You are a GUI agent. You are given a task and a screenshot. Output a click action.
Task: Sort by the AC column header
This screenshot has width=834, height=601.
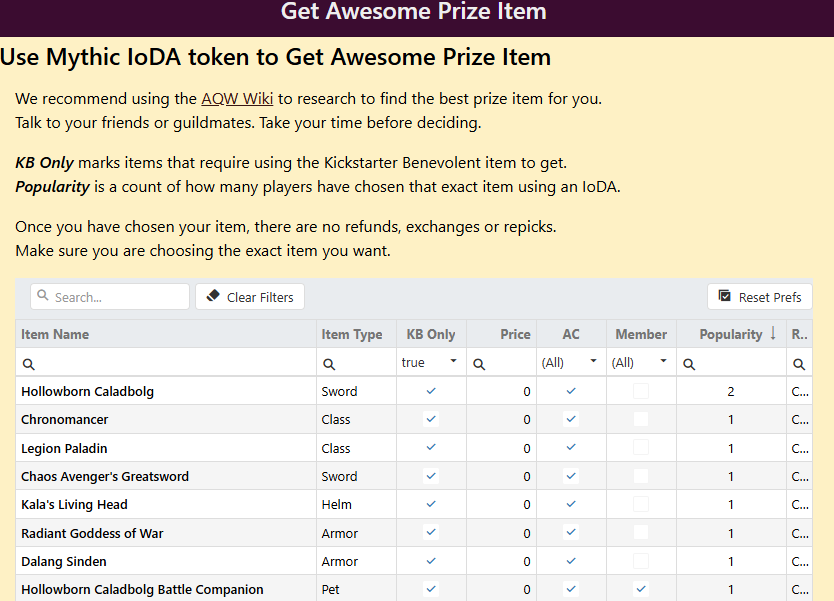point(571,334)
